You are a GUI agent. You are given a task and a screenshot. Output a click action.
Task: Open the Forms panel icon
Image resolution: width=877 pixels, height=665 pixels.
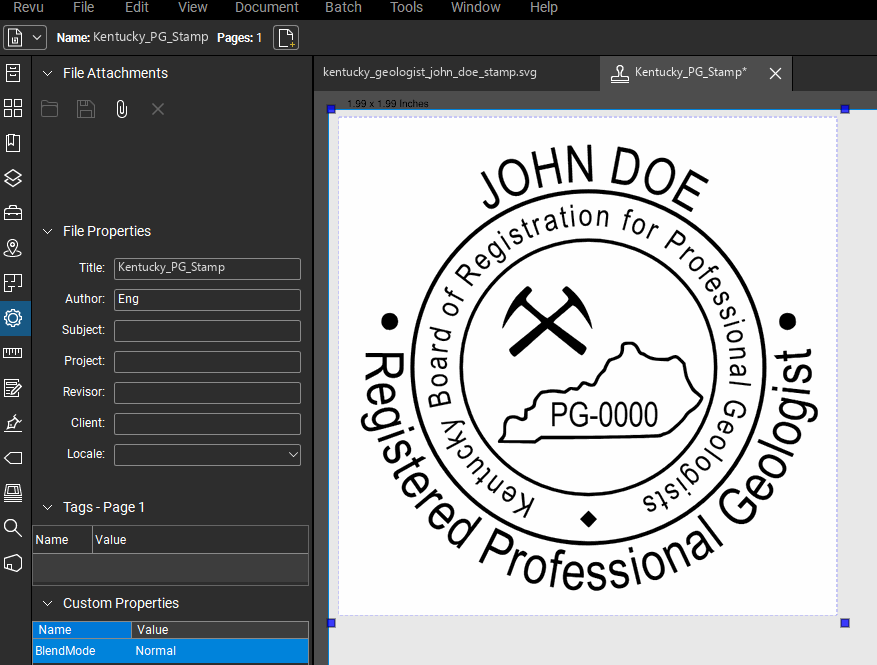pyautogui.click(x=13, y=388)
